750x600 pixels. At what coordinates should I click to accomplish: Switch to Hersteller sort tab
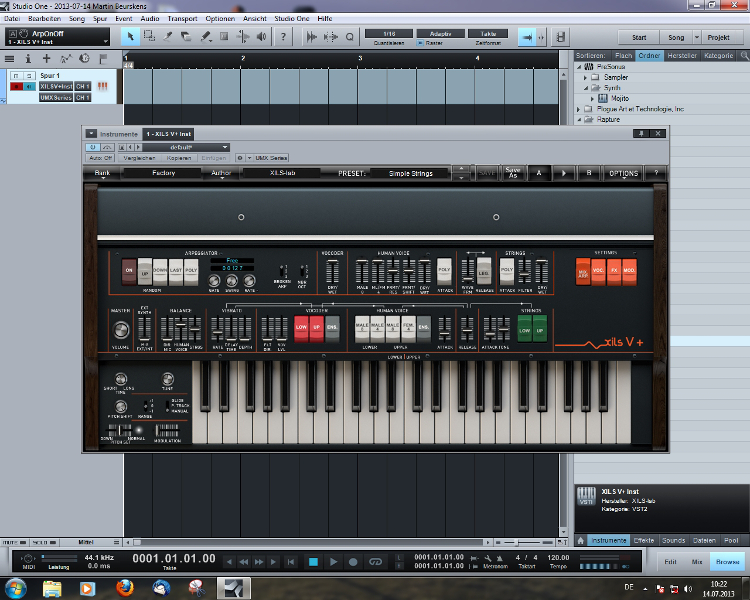tap(682, 56)
